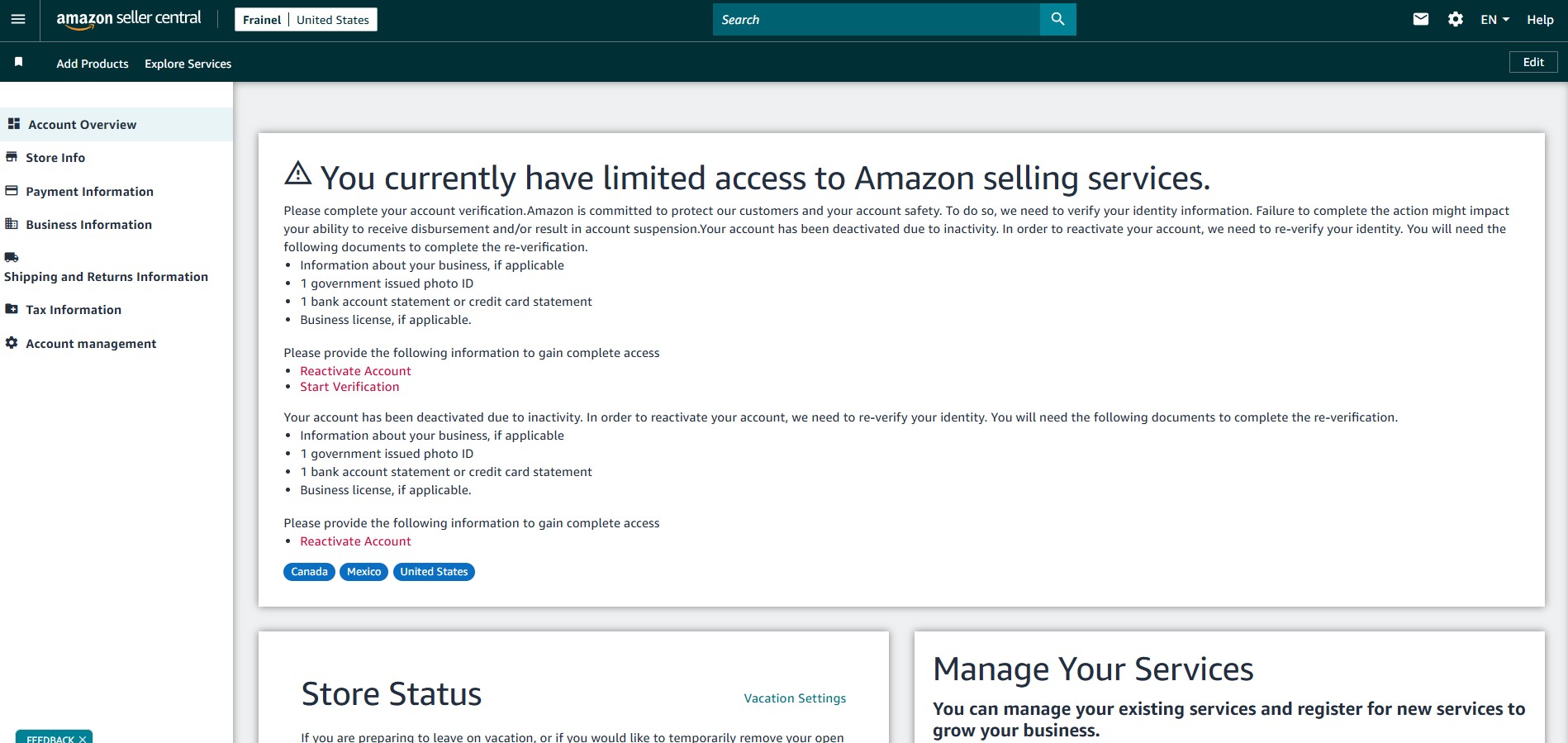The width and height of the screenshot is (1568, 743).
Task: Click the Add Products link
Action: click(93, 64)
